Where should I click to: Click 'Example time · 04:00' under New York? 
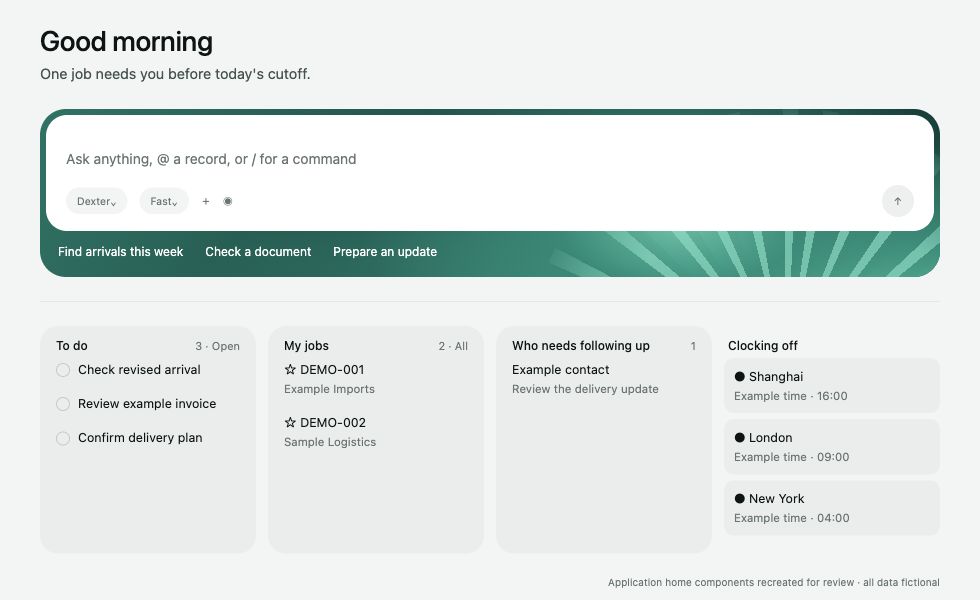[791, 518]
